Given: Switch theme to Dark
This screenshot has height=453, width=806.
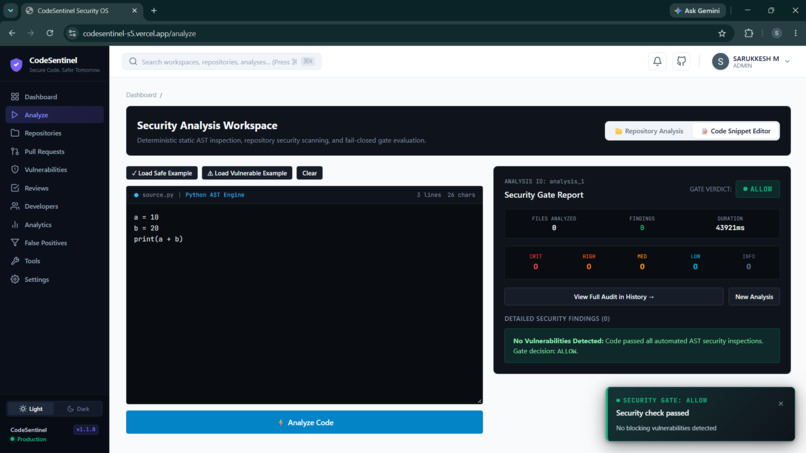Looking at the screenshot, I should [x=78, y=409].
